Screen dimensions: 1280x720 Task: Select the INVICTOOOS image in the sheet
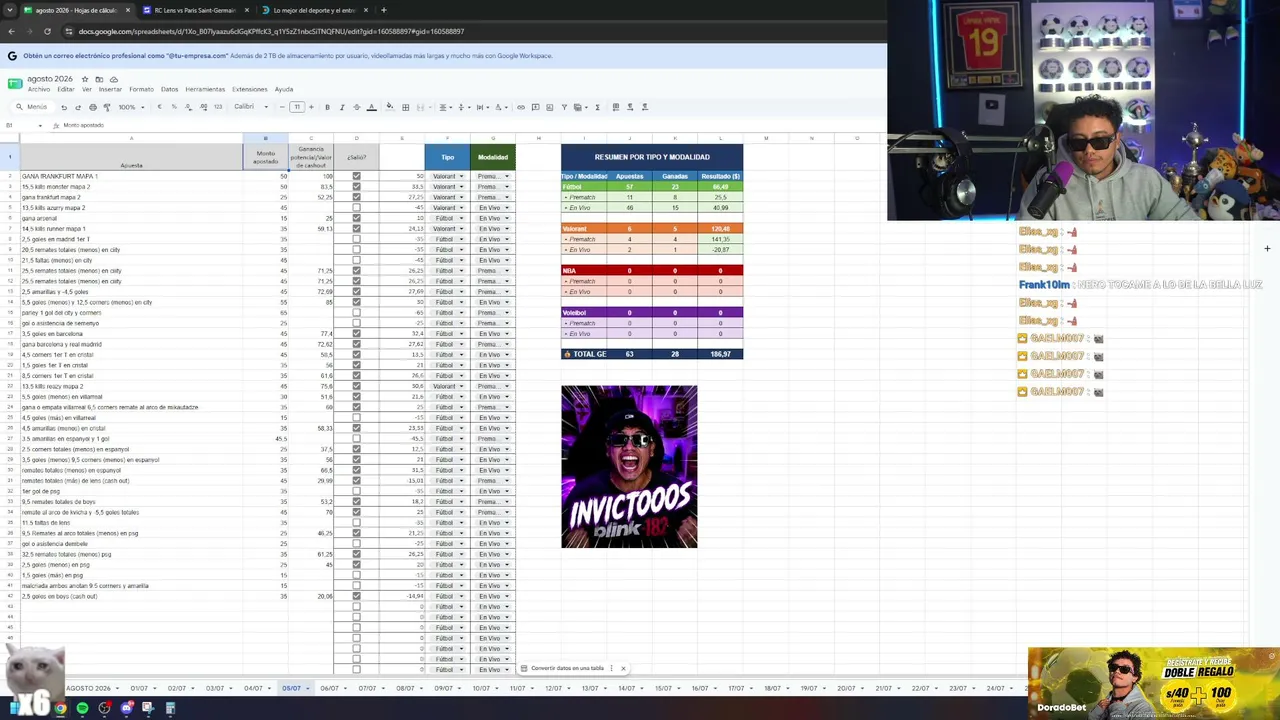pyautogui.click(x=629, y=466)
